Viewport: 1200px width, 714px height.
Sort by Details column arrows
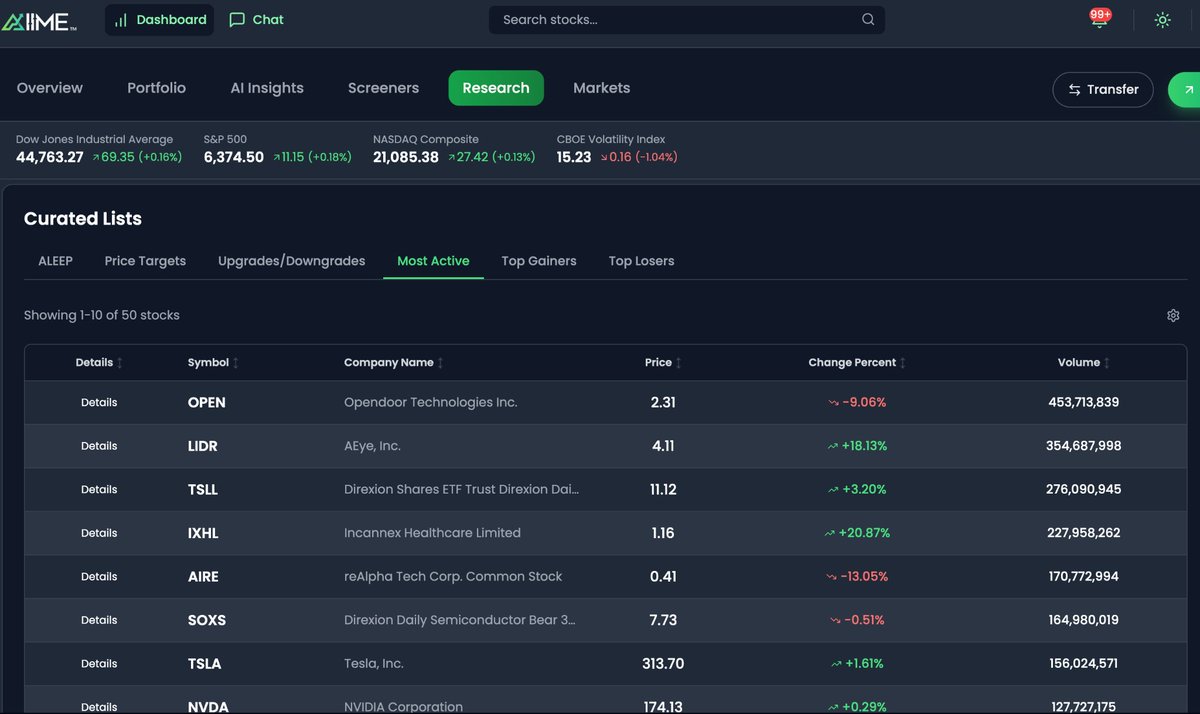(120, 363)
